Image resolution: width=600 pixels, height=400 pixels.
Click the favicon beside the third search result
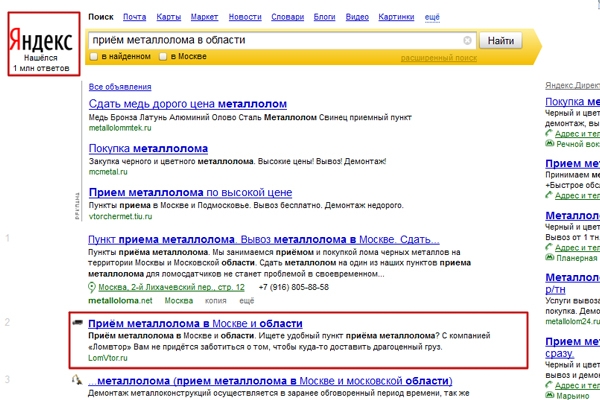click(77, 381)
